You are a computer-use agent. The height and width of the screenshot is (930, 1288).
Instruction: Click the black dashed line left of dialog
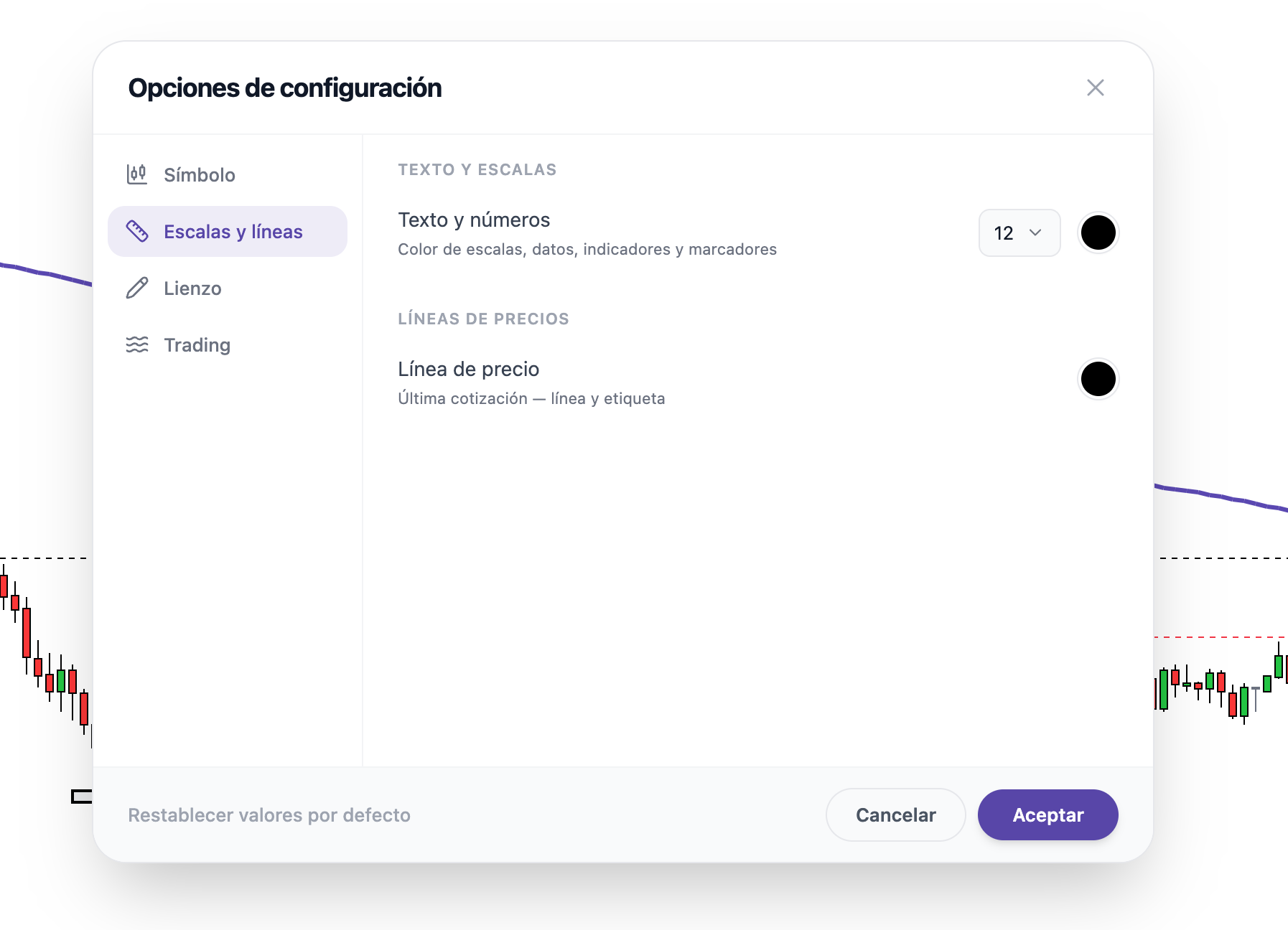coord(45,558)
